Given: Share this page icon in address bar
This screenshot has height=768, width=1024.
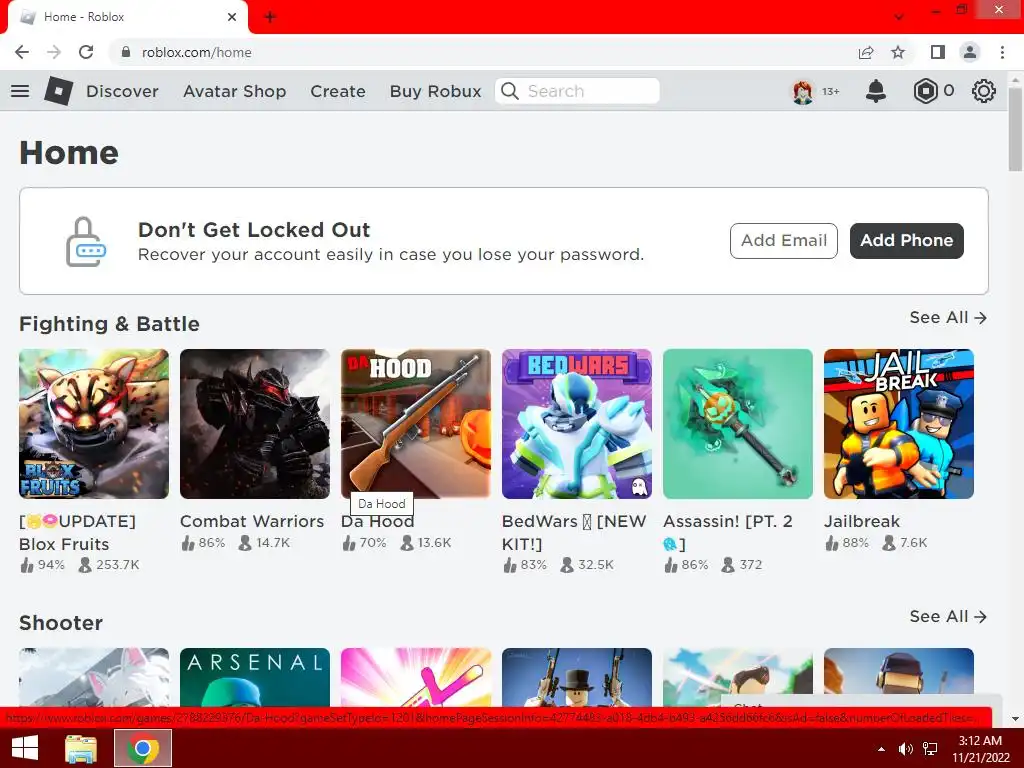Looking at the screenshot, I should tap(866, 52).
